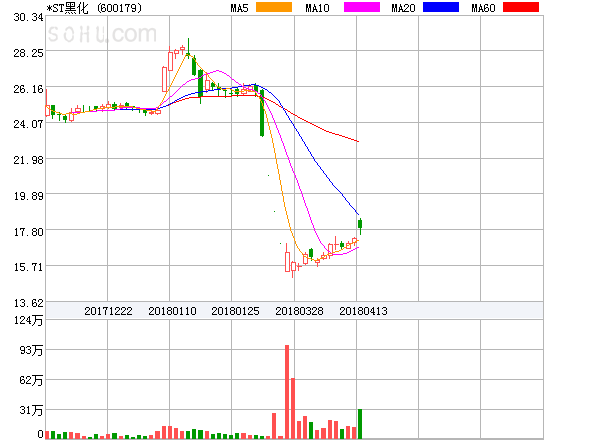The image size is (600, 440).
Task: Click the 21.98 price axis label
Action: [x=28, y=160]
